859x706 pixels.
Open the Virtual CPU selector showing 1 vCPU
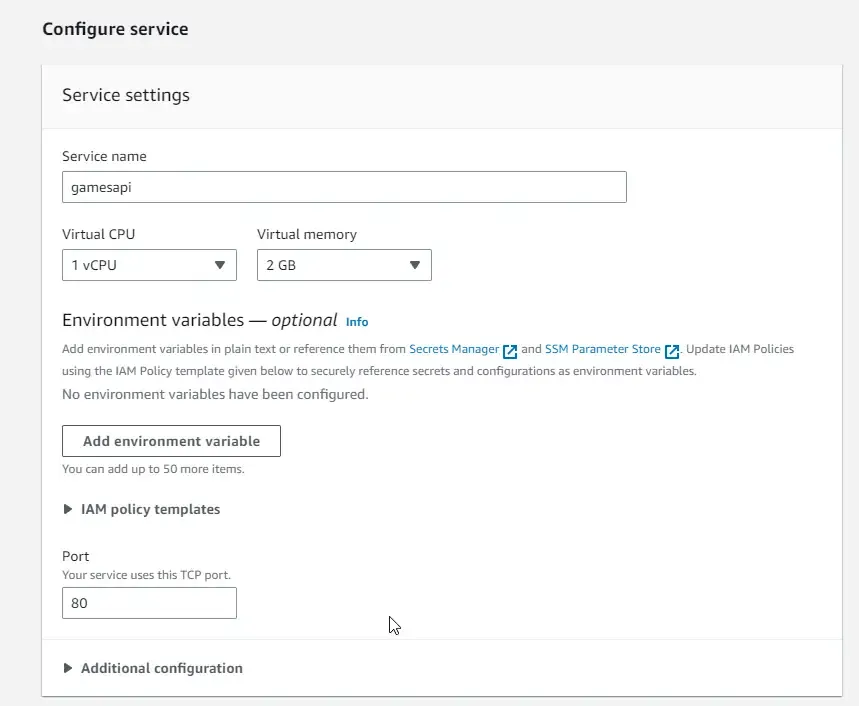tap(148, 265)
